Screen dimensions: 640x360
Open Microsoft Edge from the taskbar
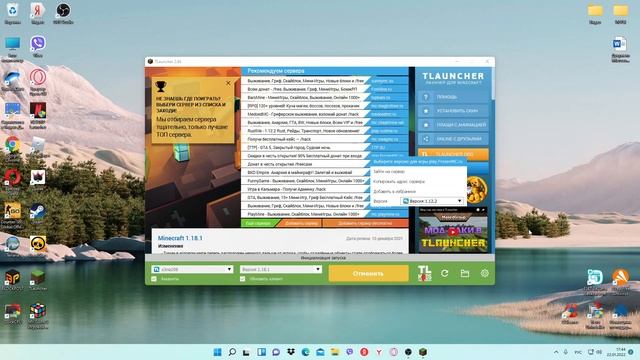(305, 352)
